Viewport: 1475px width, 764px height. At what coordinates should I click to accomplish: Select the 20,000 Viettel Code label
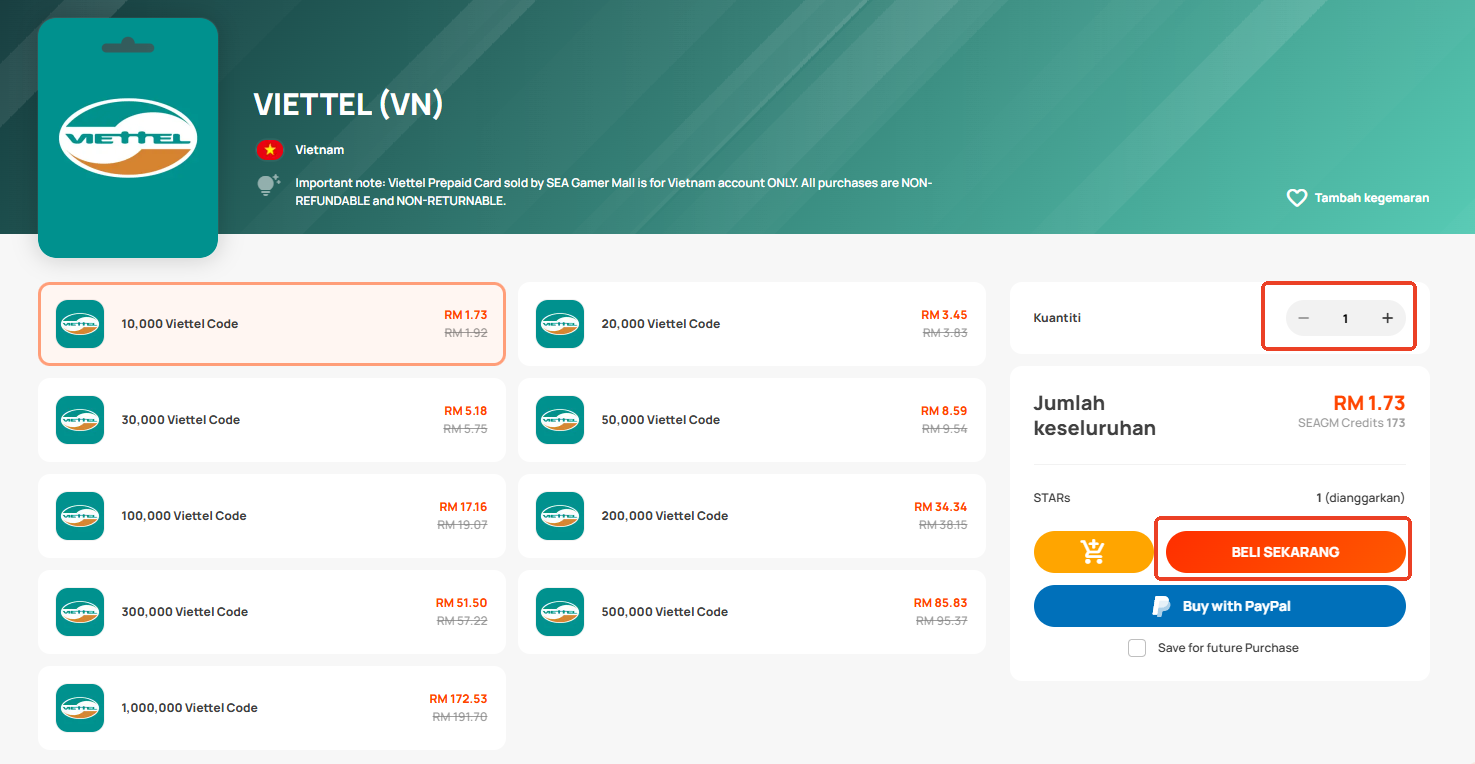click(x=661, y=324)
